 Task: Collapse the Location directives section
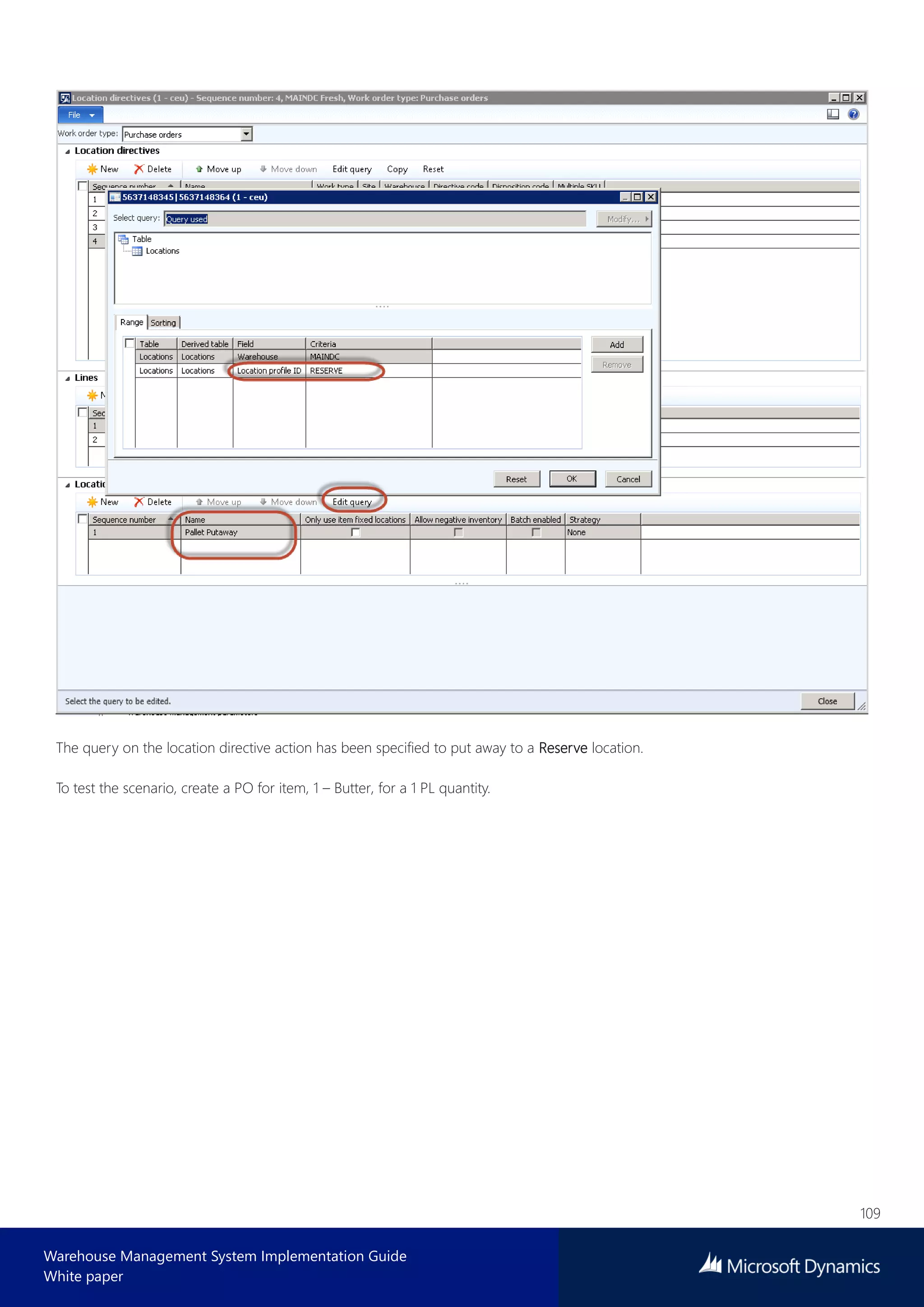(x=68, y=152)
